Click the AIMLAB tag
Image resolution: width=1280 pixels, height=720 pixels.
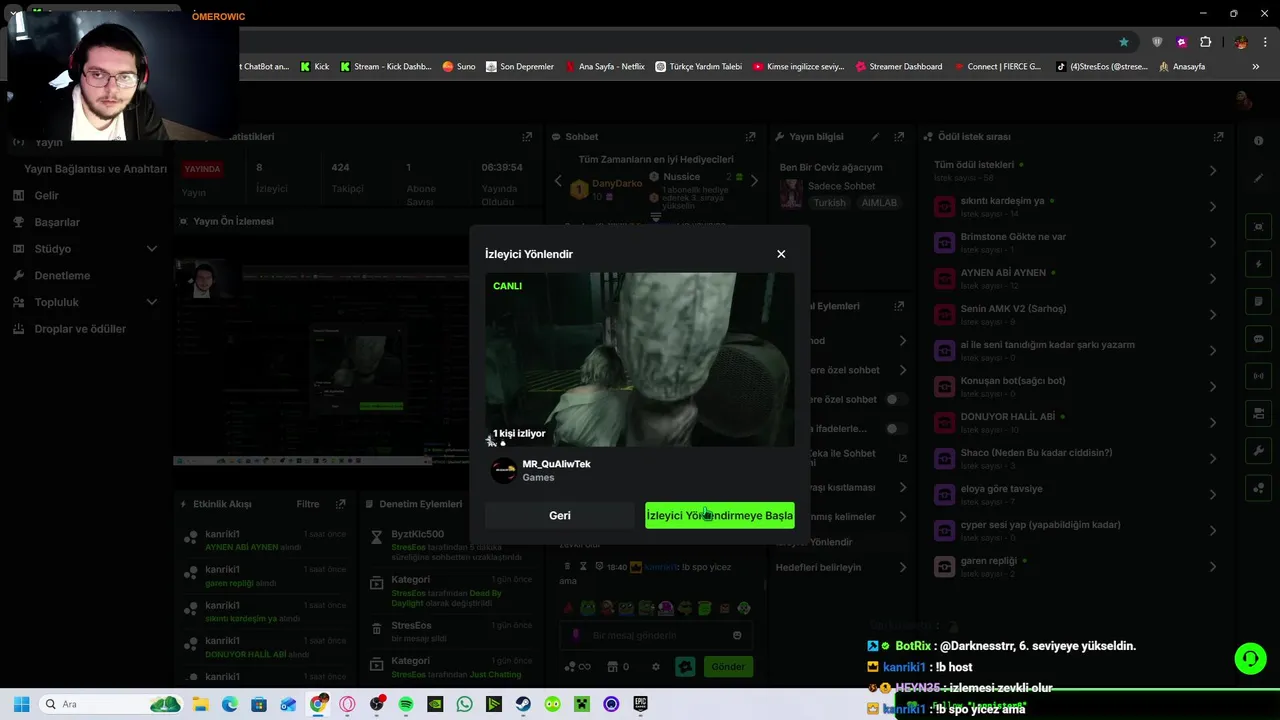pos(879,203)
